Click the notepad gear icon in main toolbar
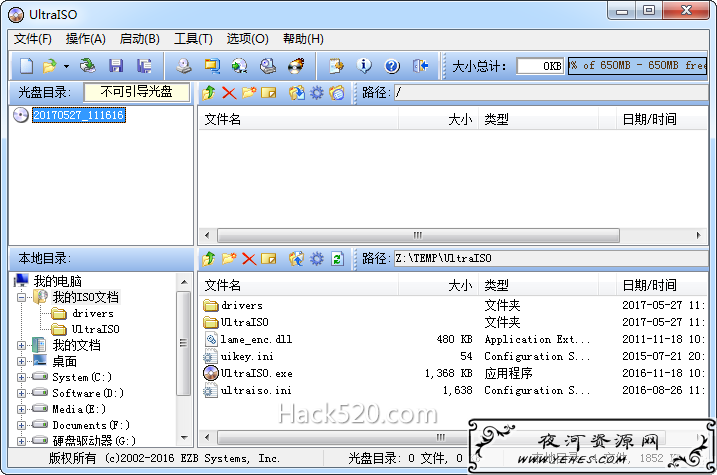The image size is (717, 475). click(x=337, y=66)
